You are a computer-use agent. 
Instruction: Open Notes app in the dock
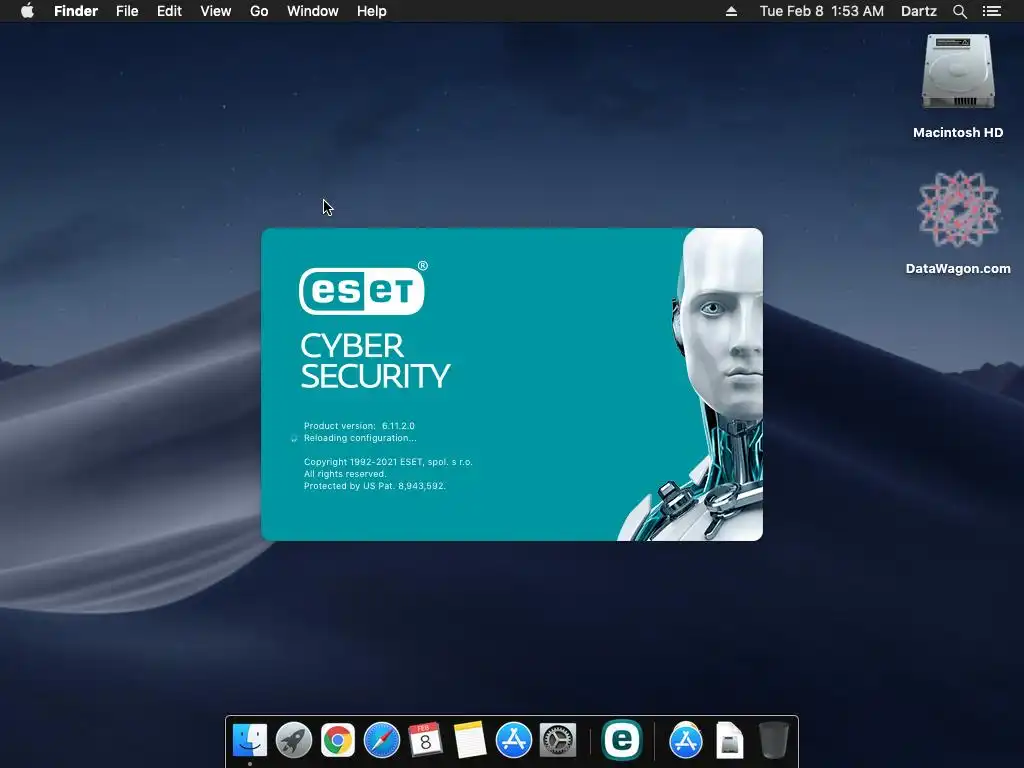pyautogui.click(x=470, y=740)
